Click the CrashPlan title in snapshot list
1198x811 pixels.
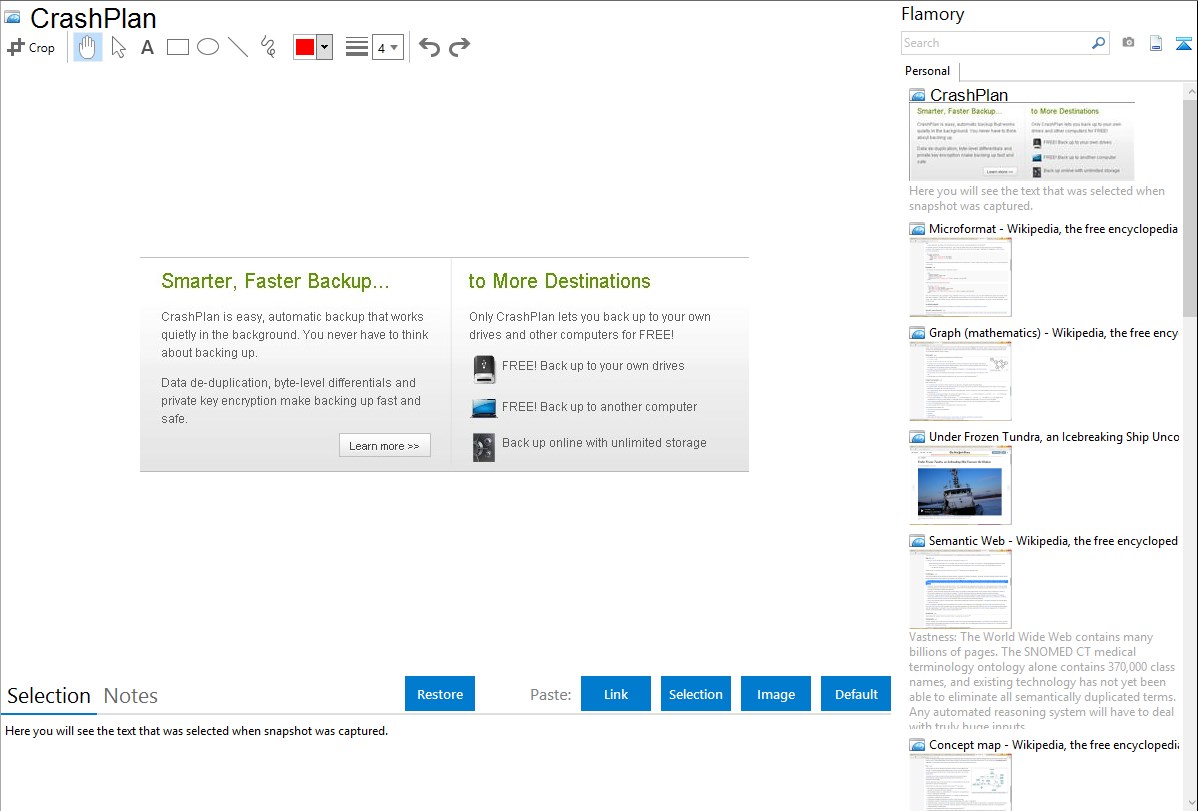click(969, 95)
